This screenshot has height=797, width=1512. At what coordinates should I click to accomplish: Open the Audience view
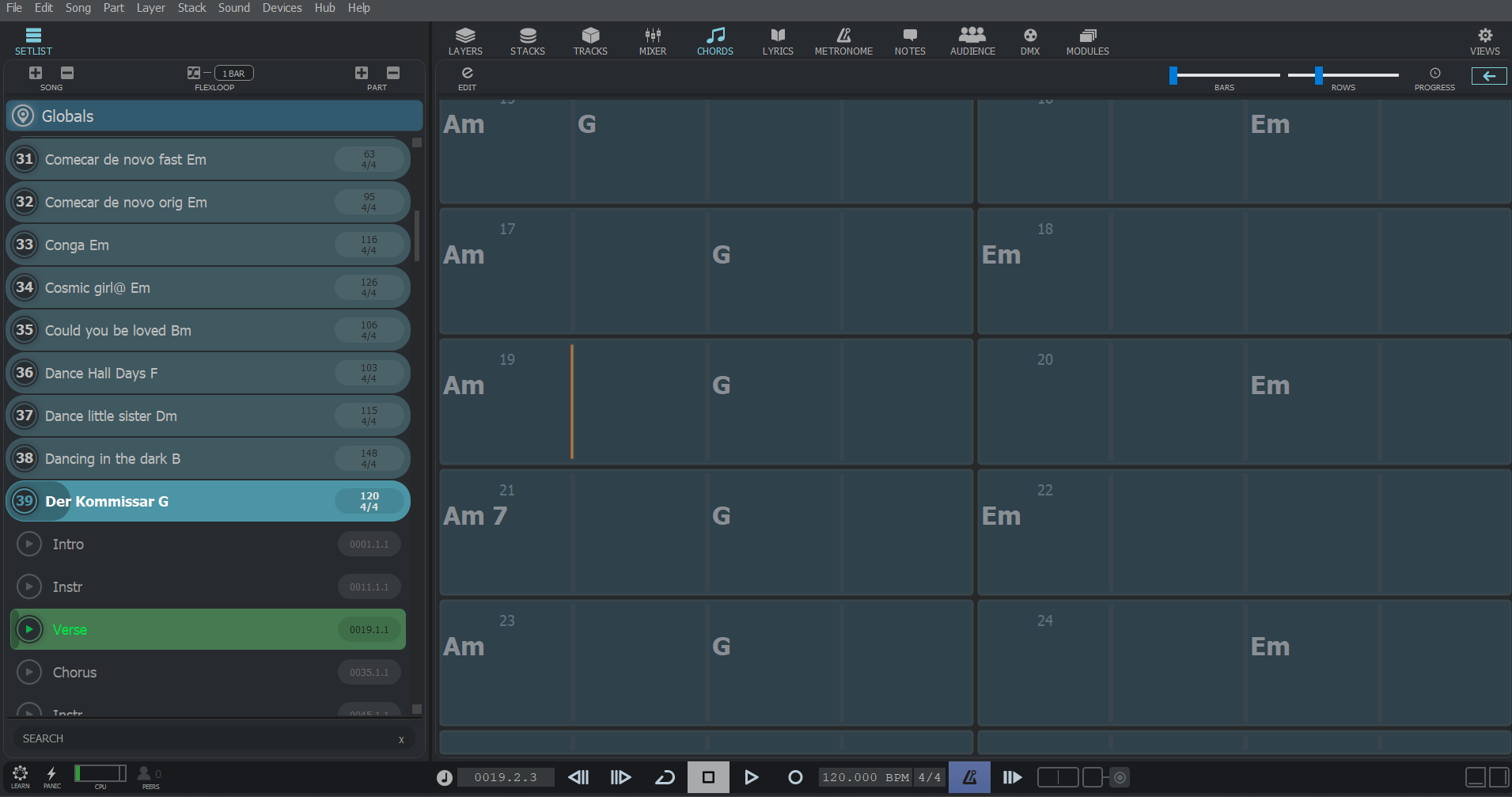[x=972, y=41]
